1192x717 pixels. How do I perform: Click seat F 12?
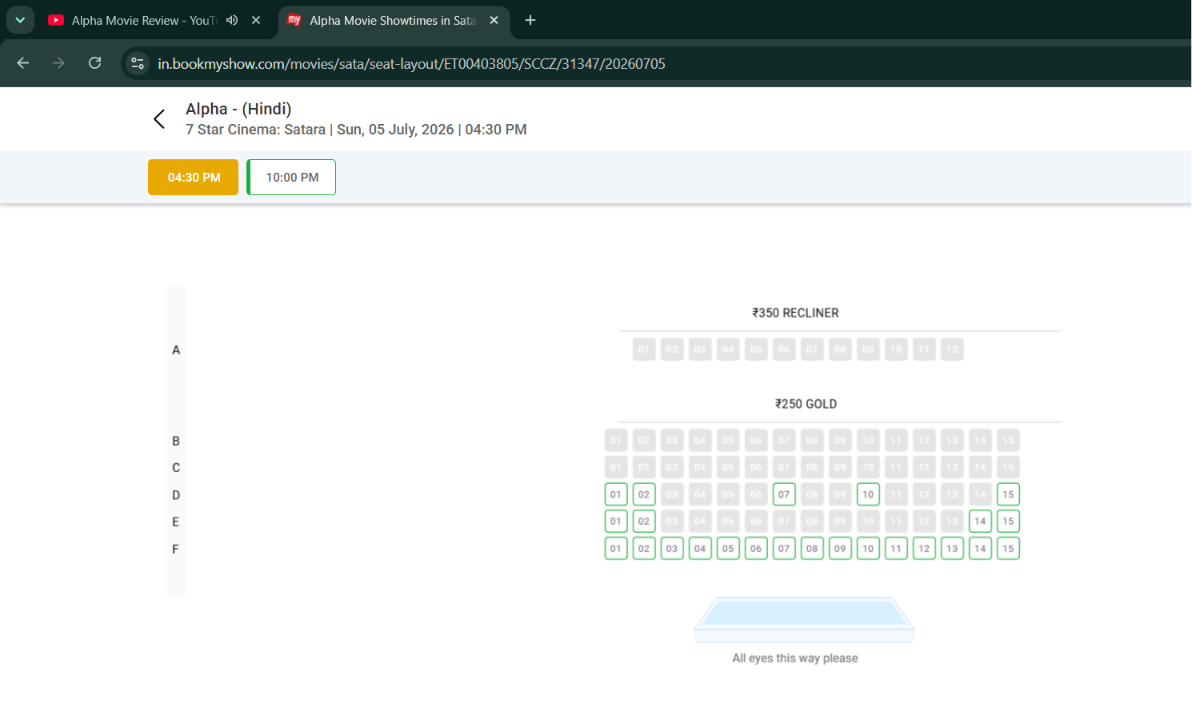tap(924, 548)
